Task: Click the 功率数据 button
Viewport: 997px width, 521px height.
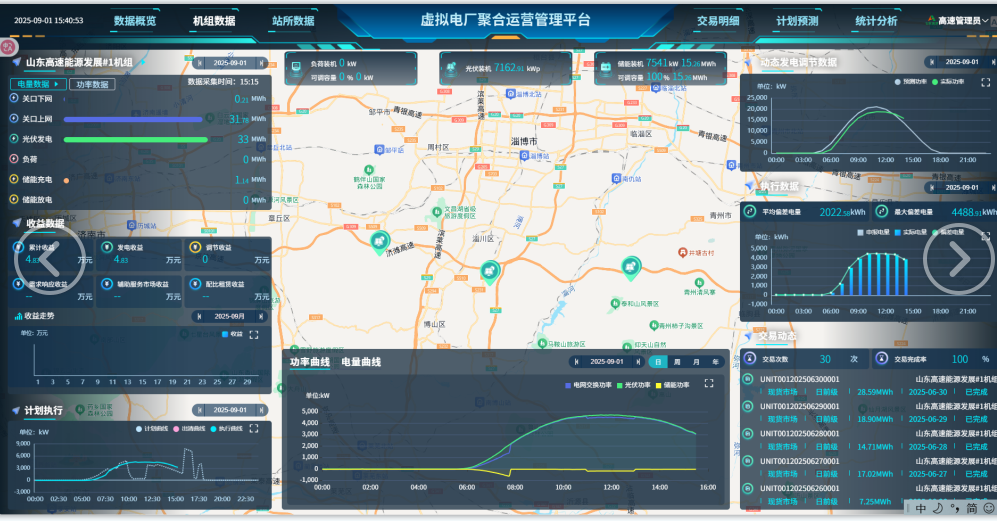Action: pyautogui.click(x=92, y=84)
